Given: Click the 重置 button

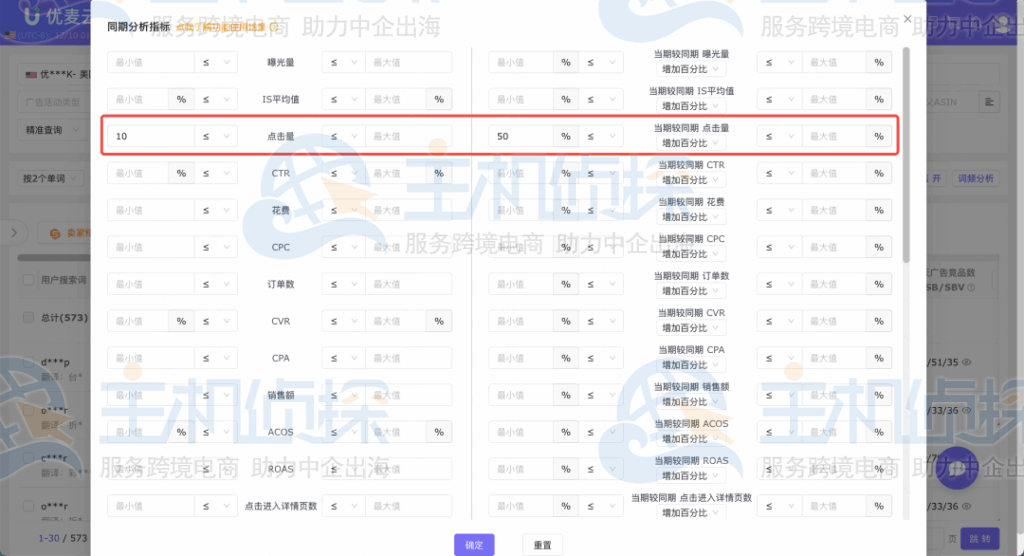Looking at the screenshot, I should 542,545.
